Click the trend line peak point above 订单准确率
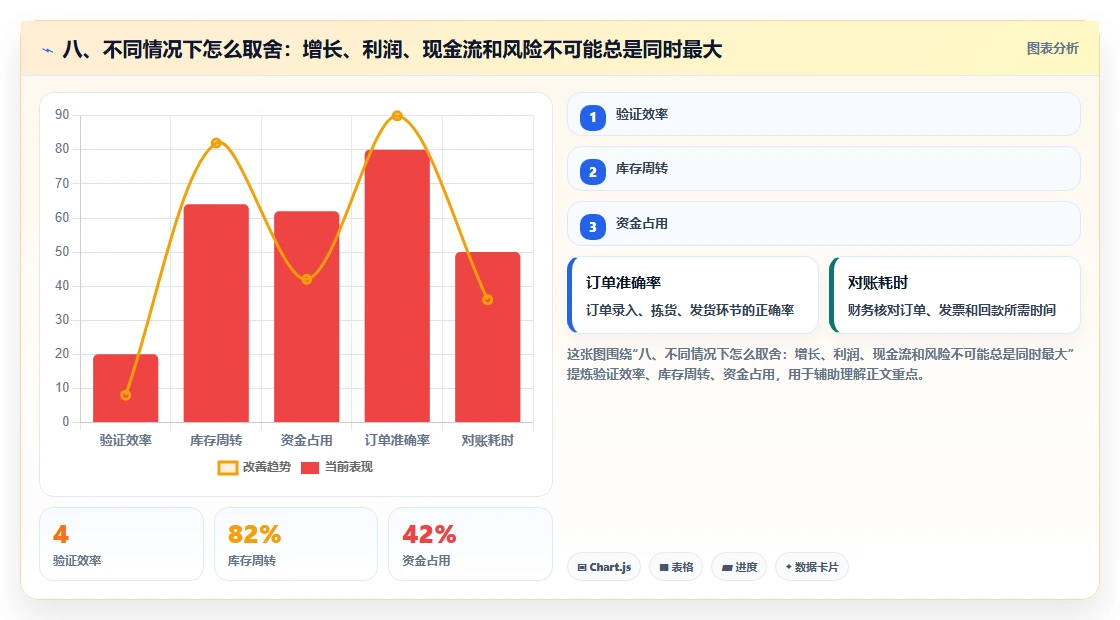The image size is (1120, 620). pyautogui.click(x=397, y=116)
